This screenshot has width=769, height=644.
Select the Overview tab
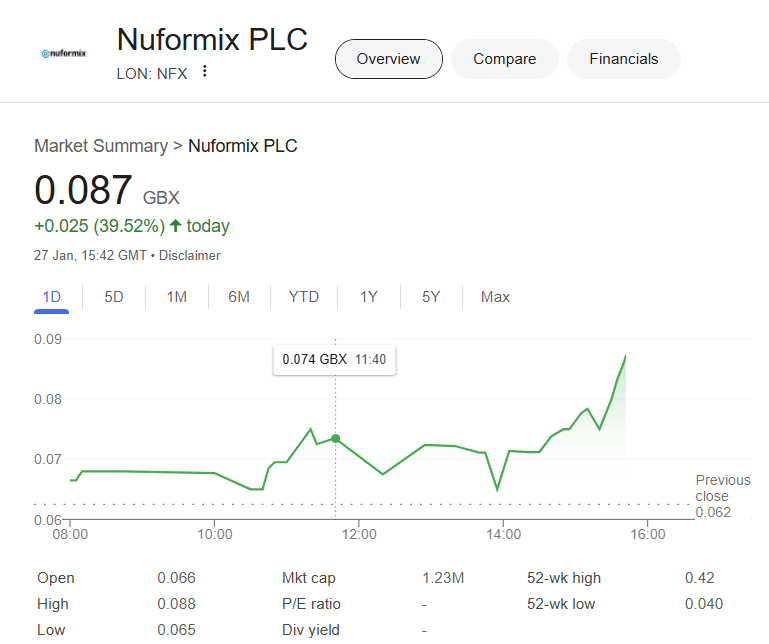pyautogui.click(x=388, y=59)
